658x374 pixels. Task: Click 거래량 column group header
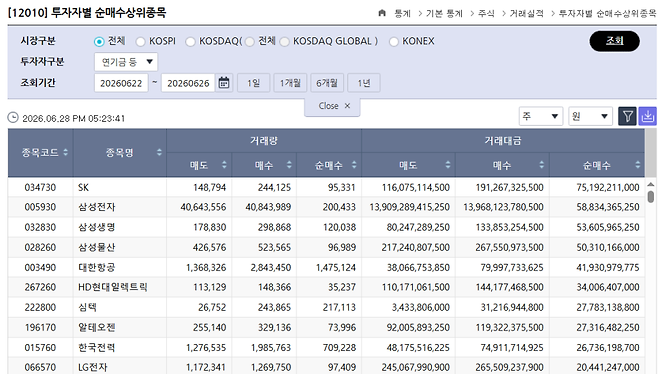pyautogui.click(x=264, y=141)
